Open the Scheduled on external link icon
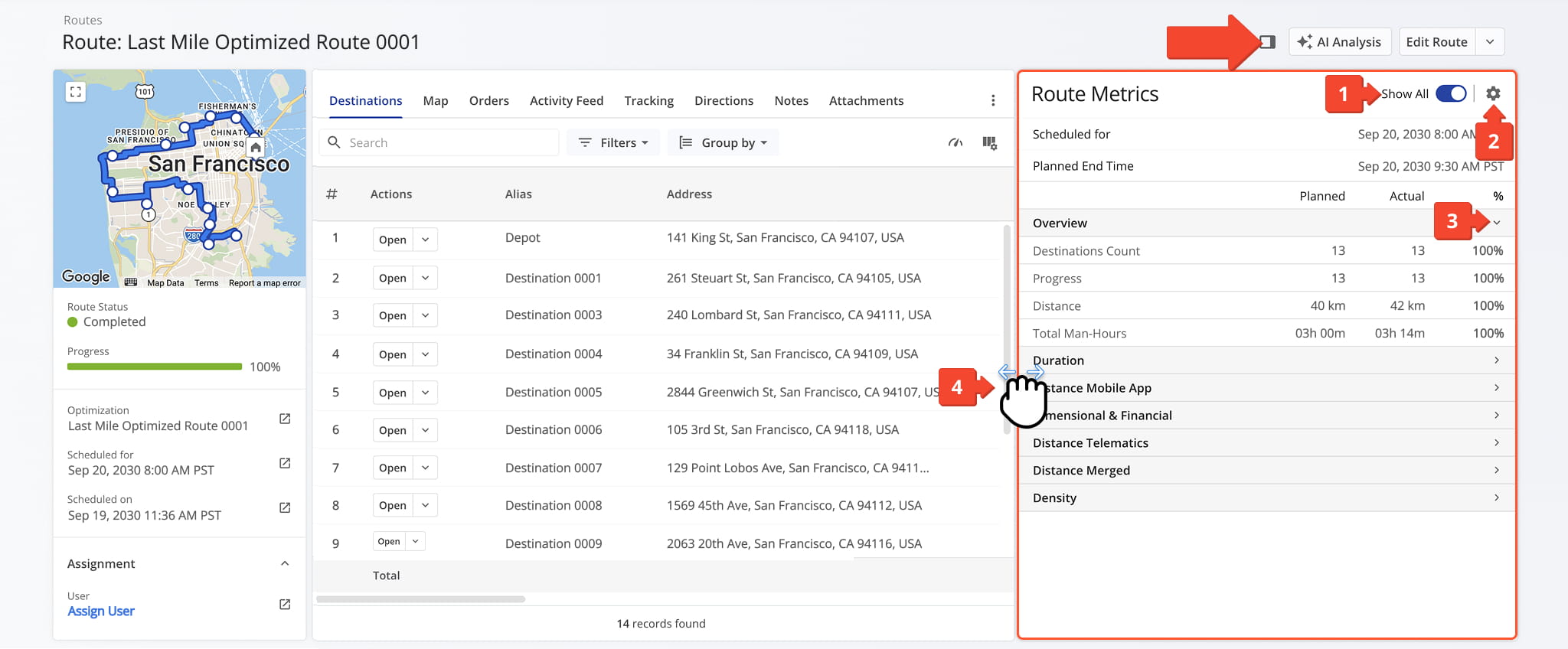This screenshot has width=1568, height=649. point(285,507)
